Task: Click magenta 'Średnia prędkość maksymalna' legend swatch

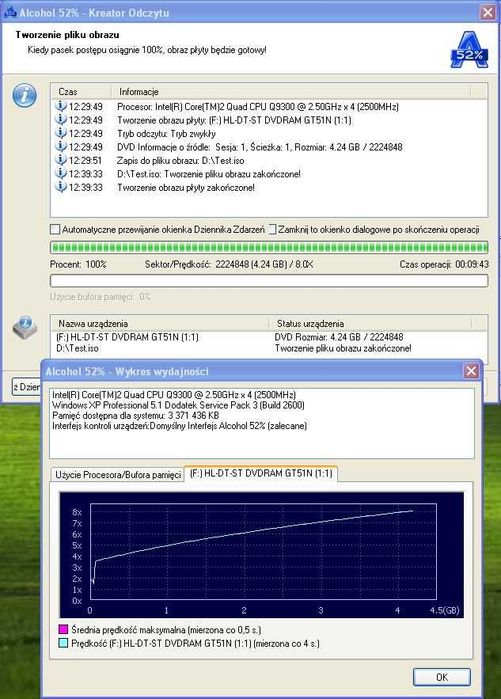Action: click(63, 629)
